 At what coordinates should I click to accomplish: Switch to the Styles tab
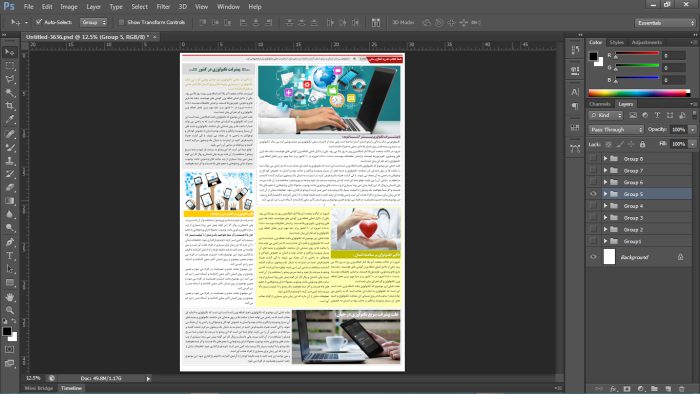(617, 42)
